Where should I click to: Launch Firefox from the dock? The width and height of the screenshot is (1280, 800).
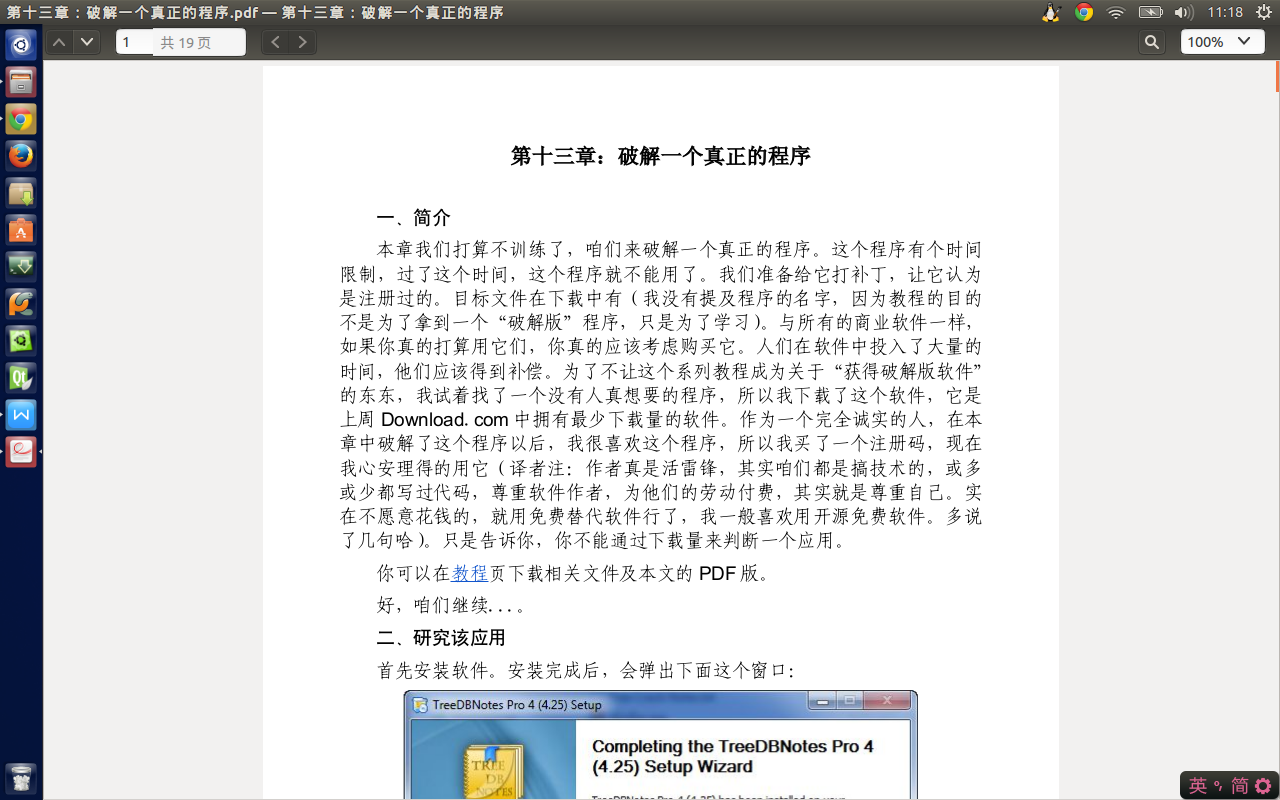point(21,156)
